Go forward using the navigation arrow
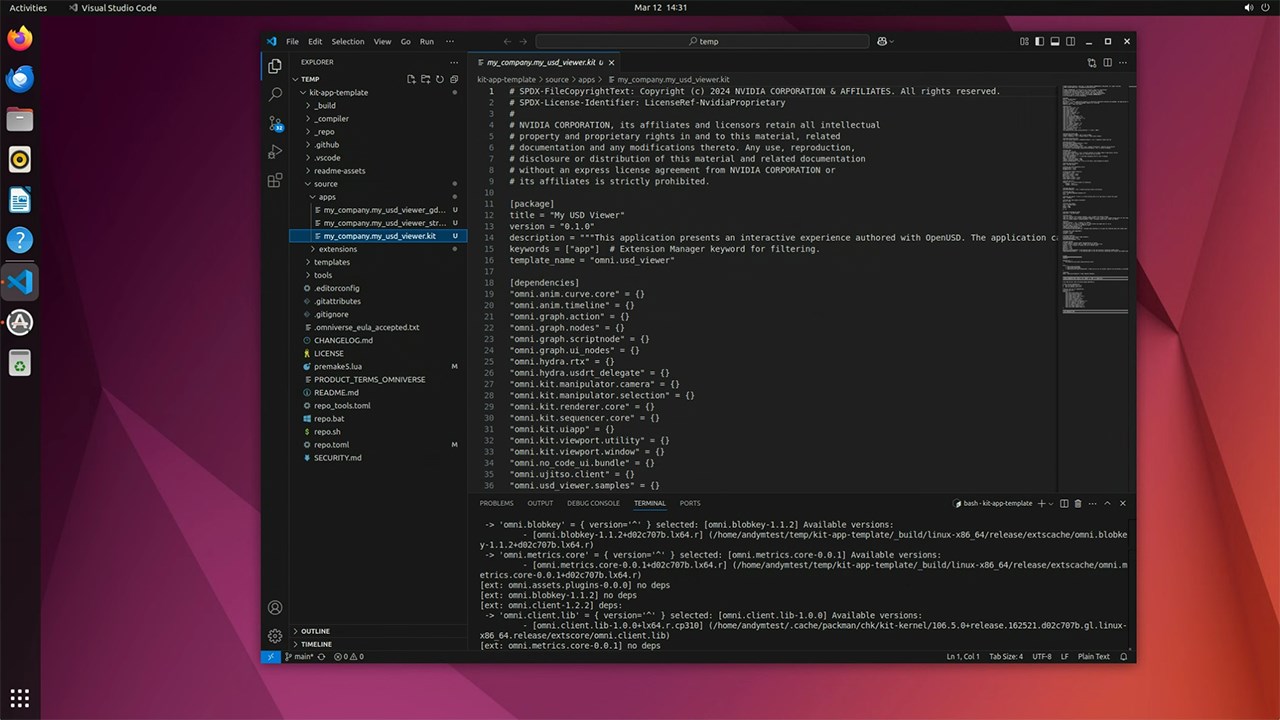 524,41
